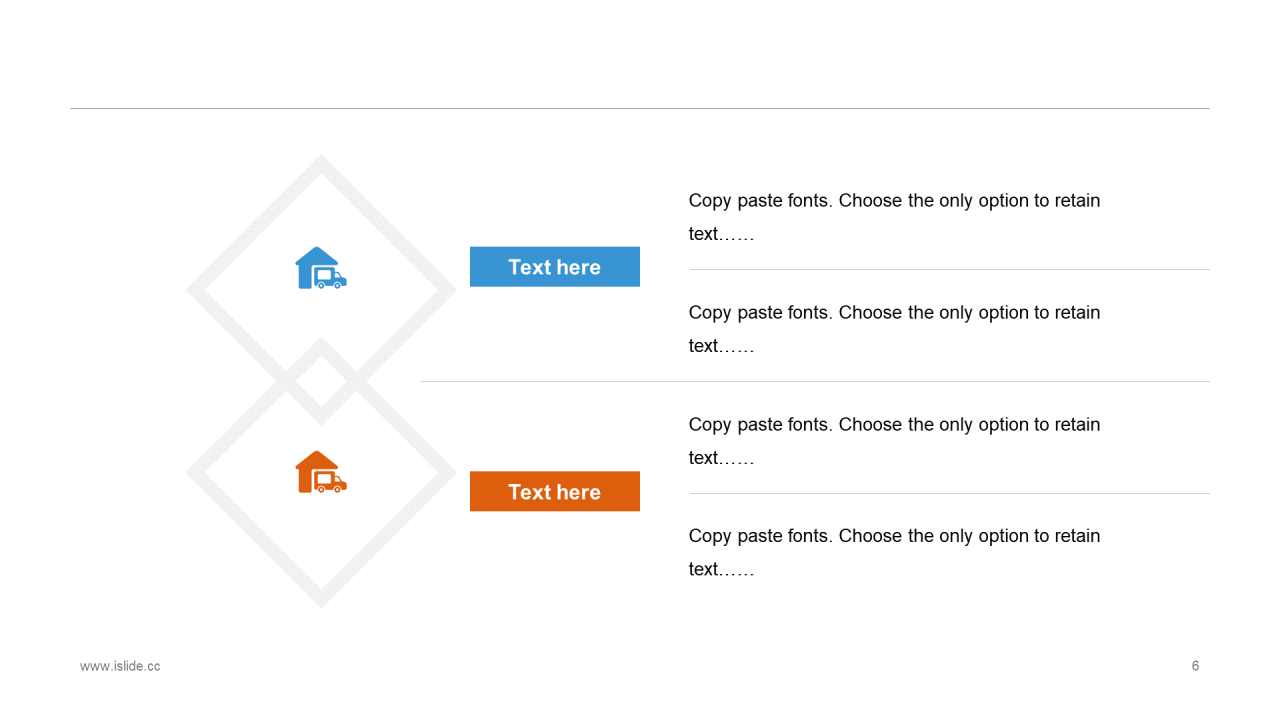Select the horizontal line under the title area
The height and width of the screenshot is (720, 1280).
[640, 108]
